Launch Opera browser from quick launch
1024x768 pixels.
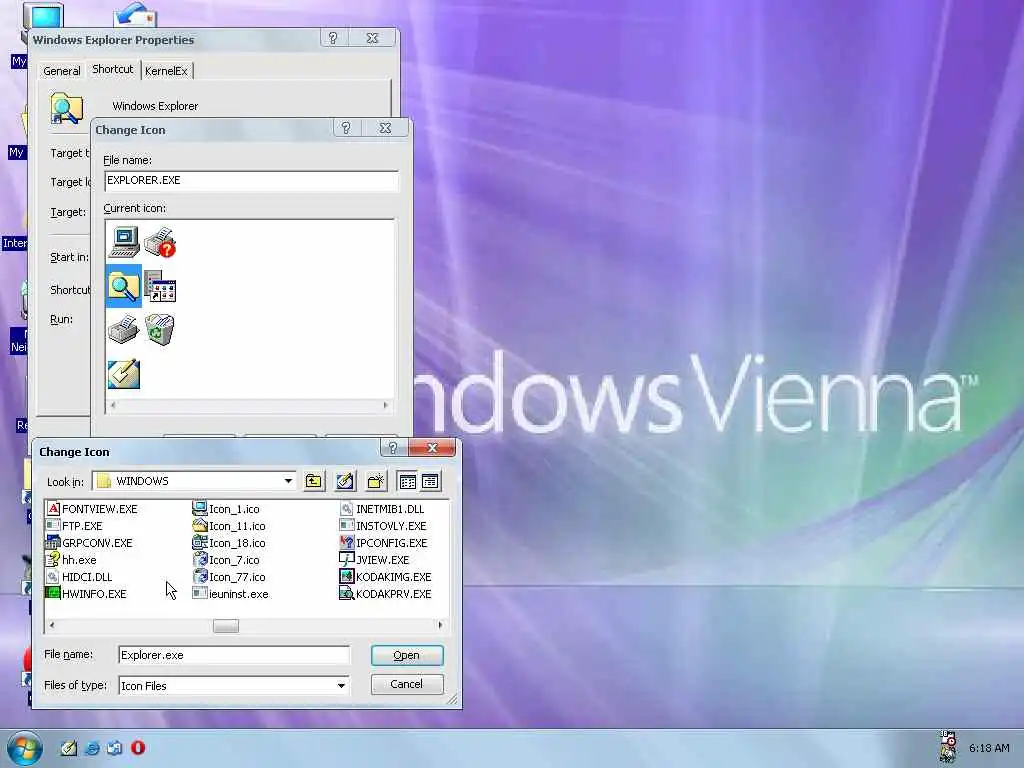[x=138, y=748]
